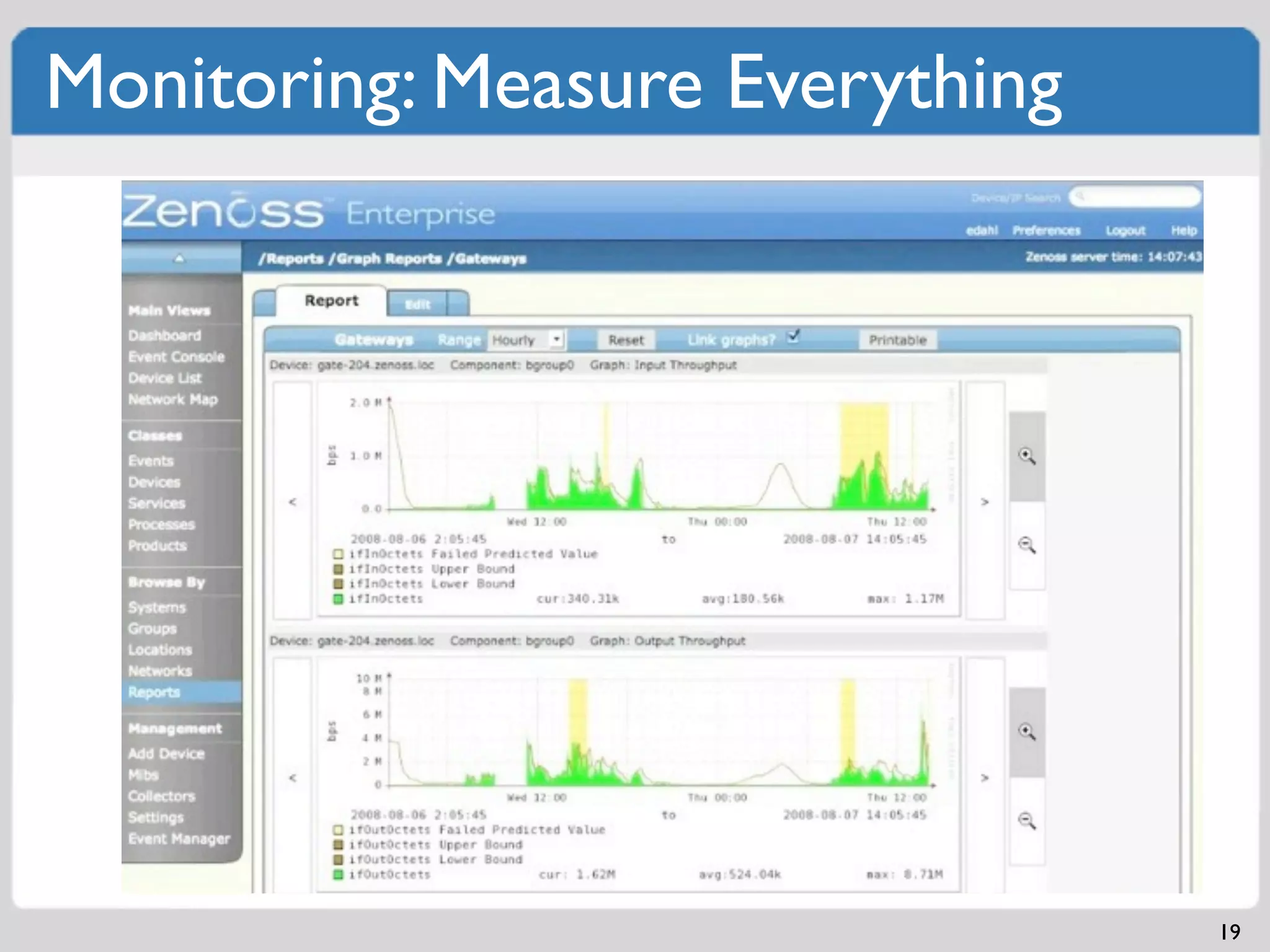Image resolution: width=1270 pixels, height=952 pixels.
Task: Click the 'Gateways' report title text
Action: 373,340
